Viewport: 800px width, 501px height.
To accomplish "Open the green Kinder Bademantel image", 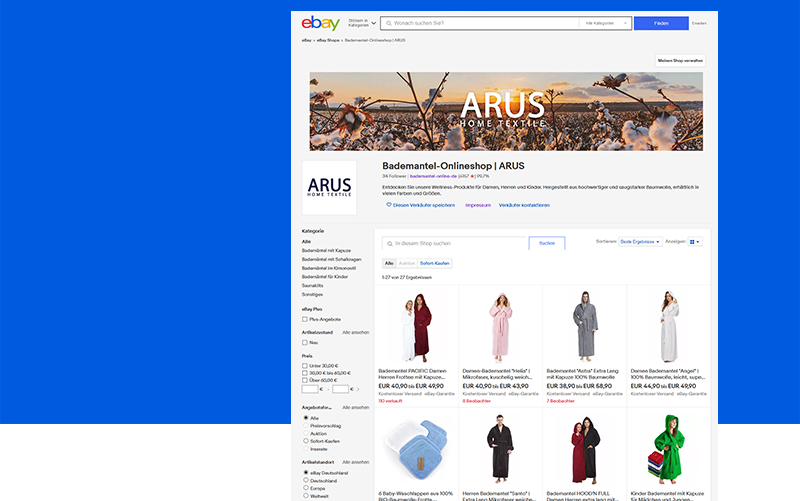I will pos(666,449).
